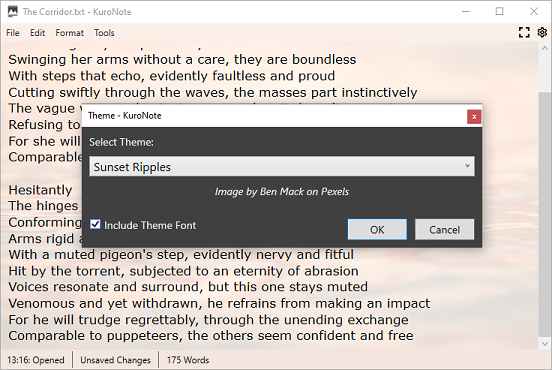Screen dimensions: 552x370
Task: Open the Tools menu
Action: [104, 33]
